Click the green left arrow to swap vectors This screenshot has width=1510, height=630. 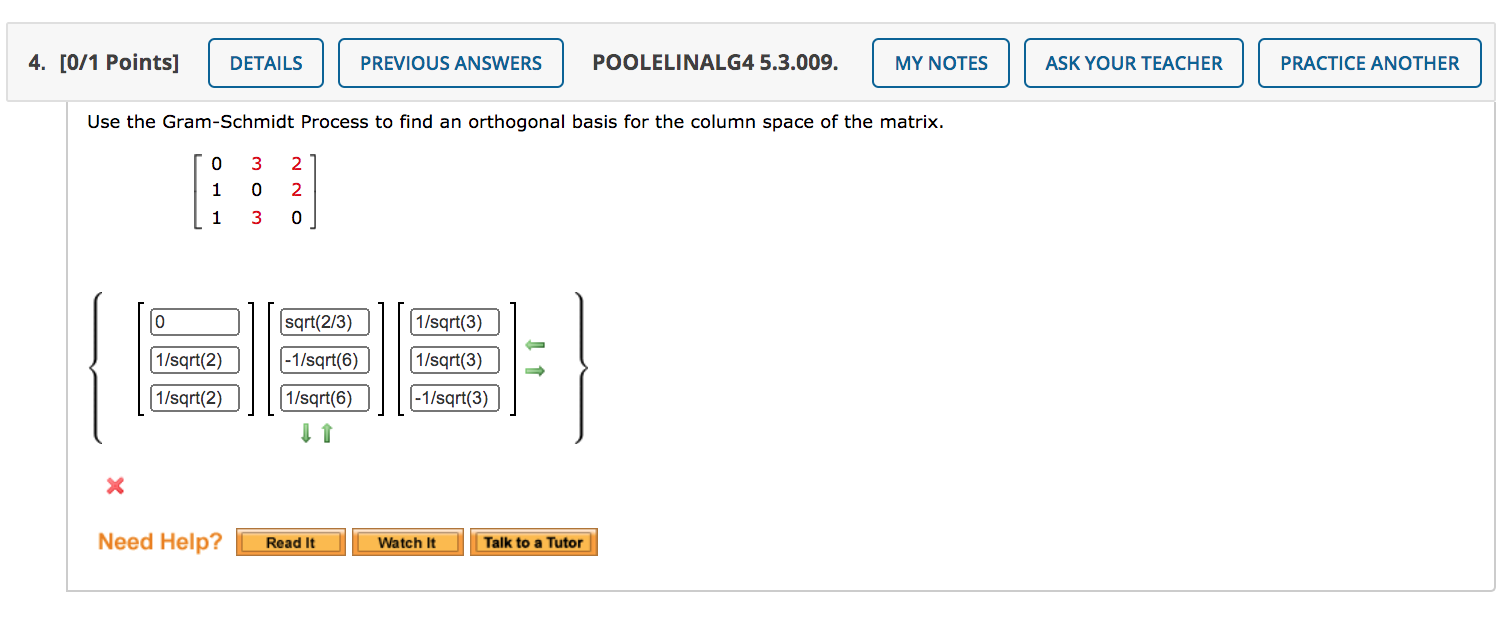(x=535, y=346)
